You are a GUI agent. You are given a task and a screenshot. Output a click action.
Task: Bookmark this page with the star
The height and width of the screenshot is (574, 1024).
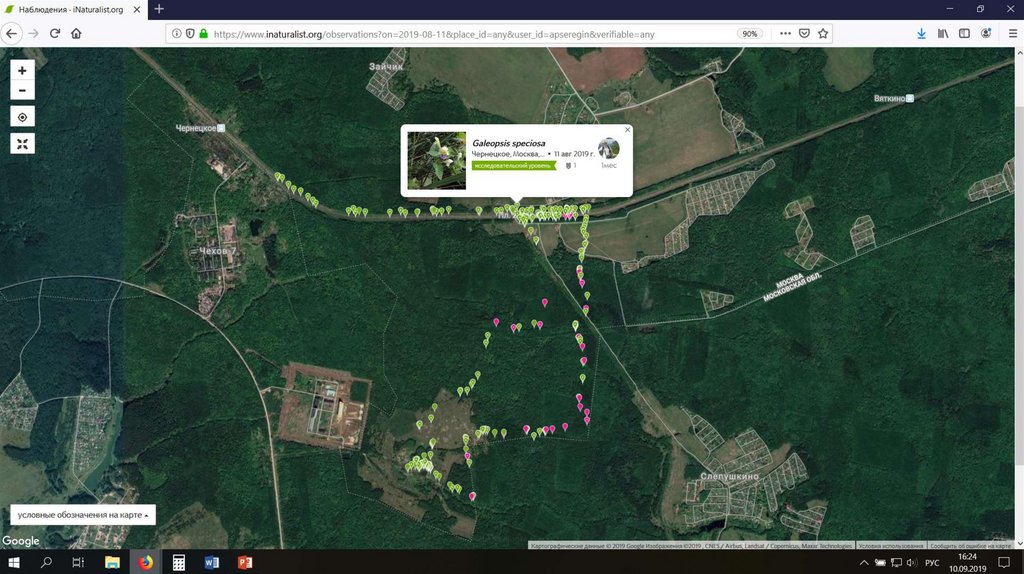tap(823, 33)
